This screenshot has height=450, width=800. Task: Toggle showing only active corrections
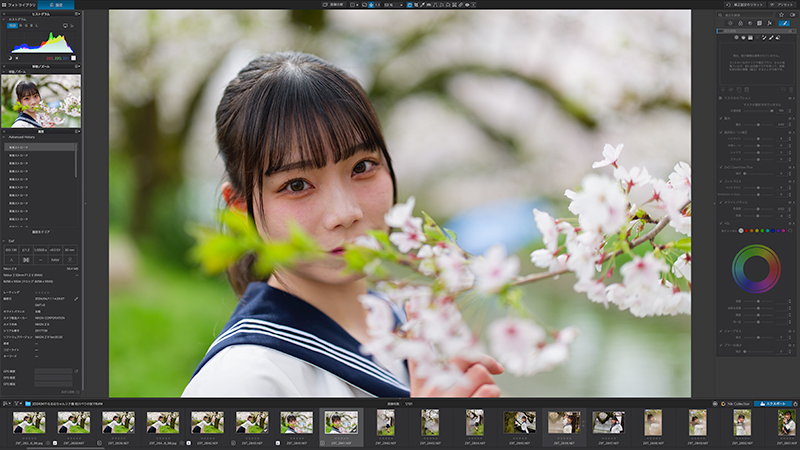point(792,15)
